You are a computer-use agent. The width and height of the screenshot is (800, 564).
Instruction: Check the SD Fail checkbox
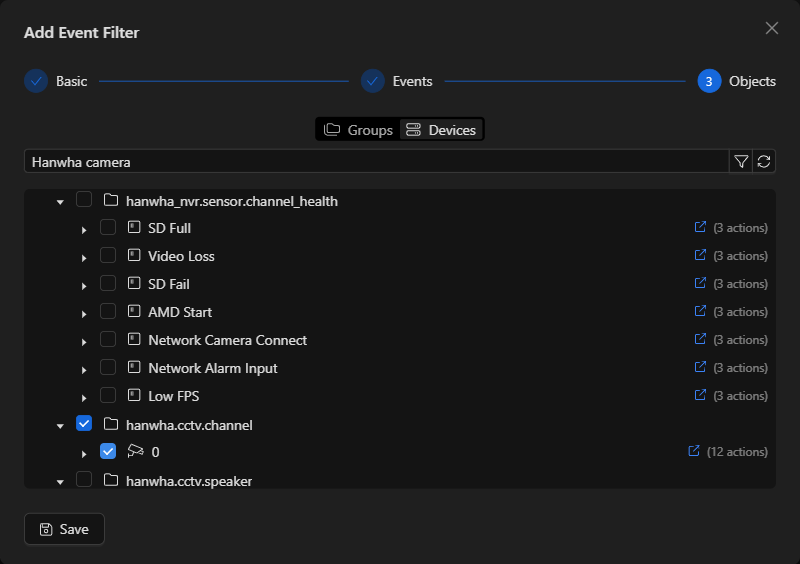click(x=108, y=283)
